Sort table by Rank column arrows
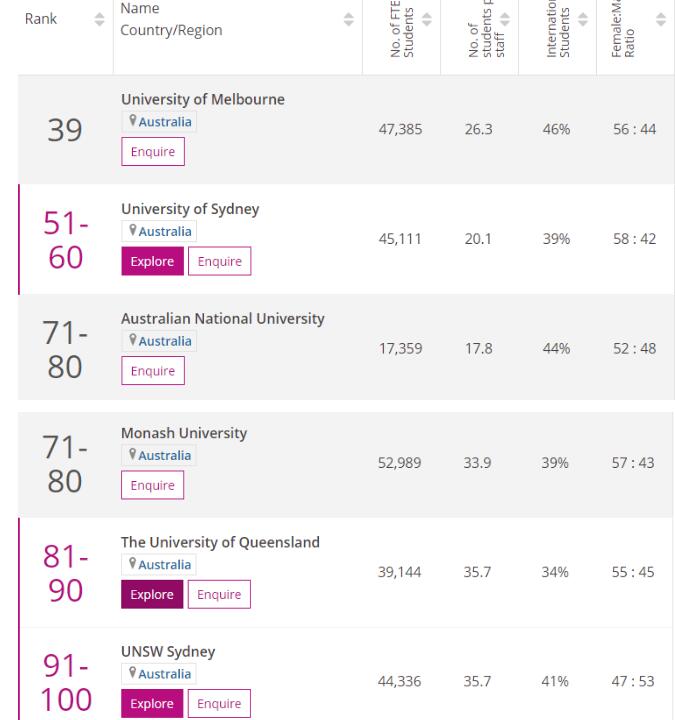Screen dimensions: 675x720 tap(98, 20)
